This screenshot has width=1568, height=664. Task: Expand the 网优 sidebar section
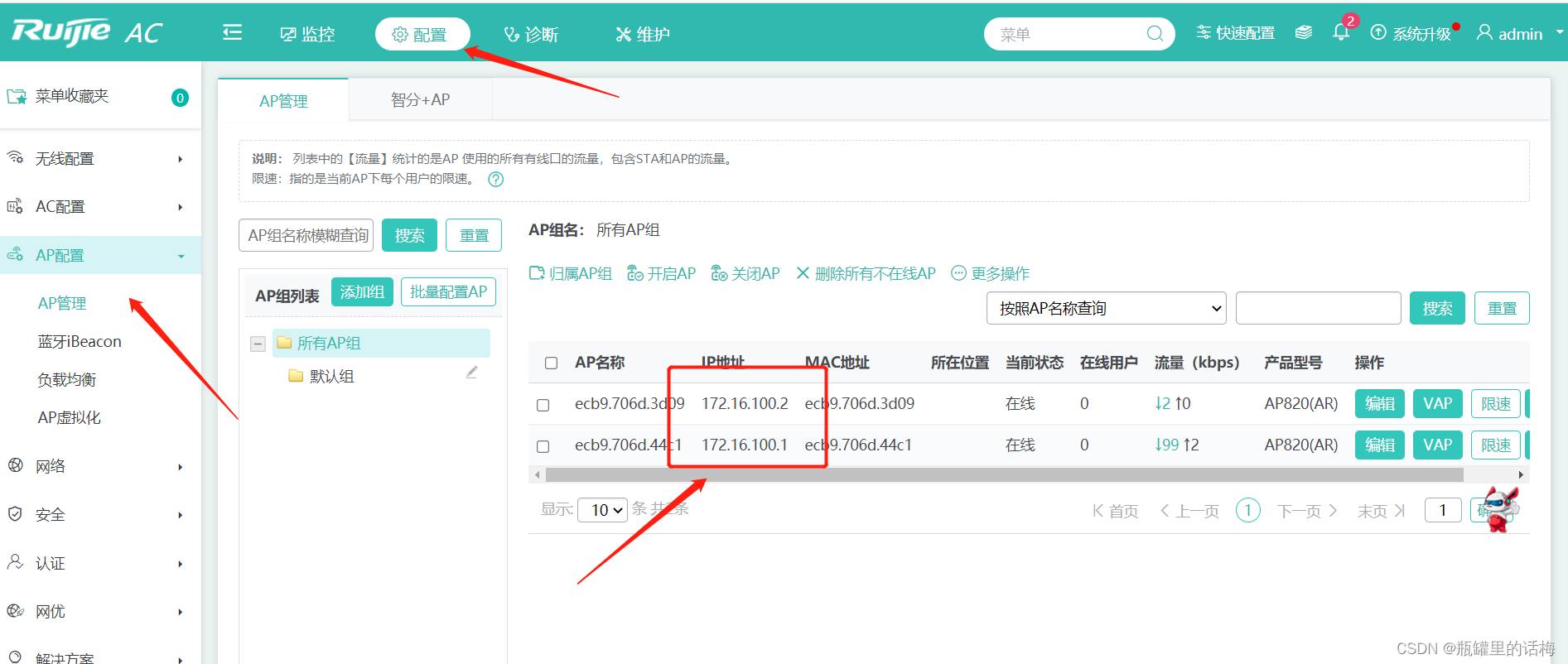coord(99,611)
